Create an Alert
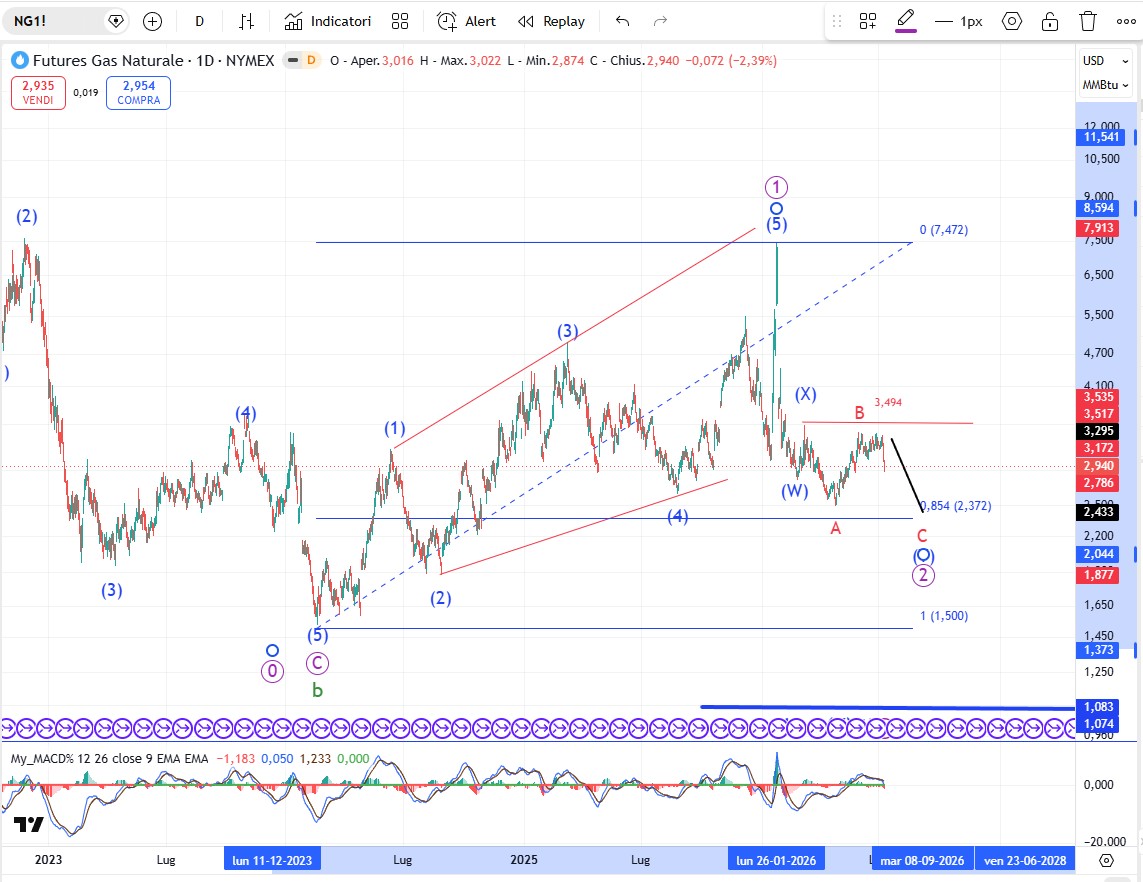Screen dimensions: 1143x882 click(466, 22)
